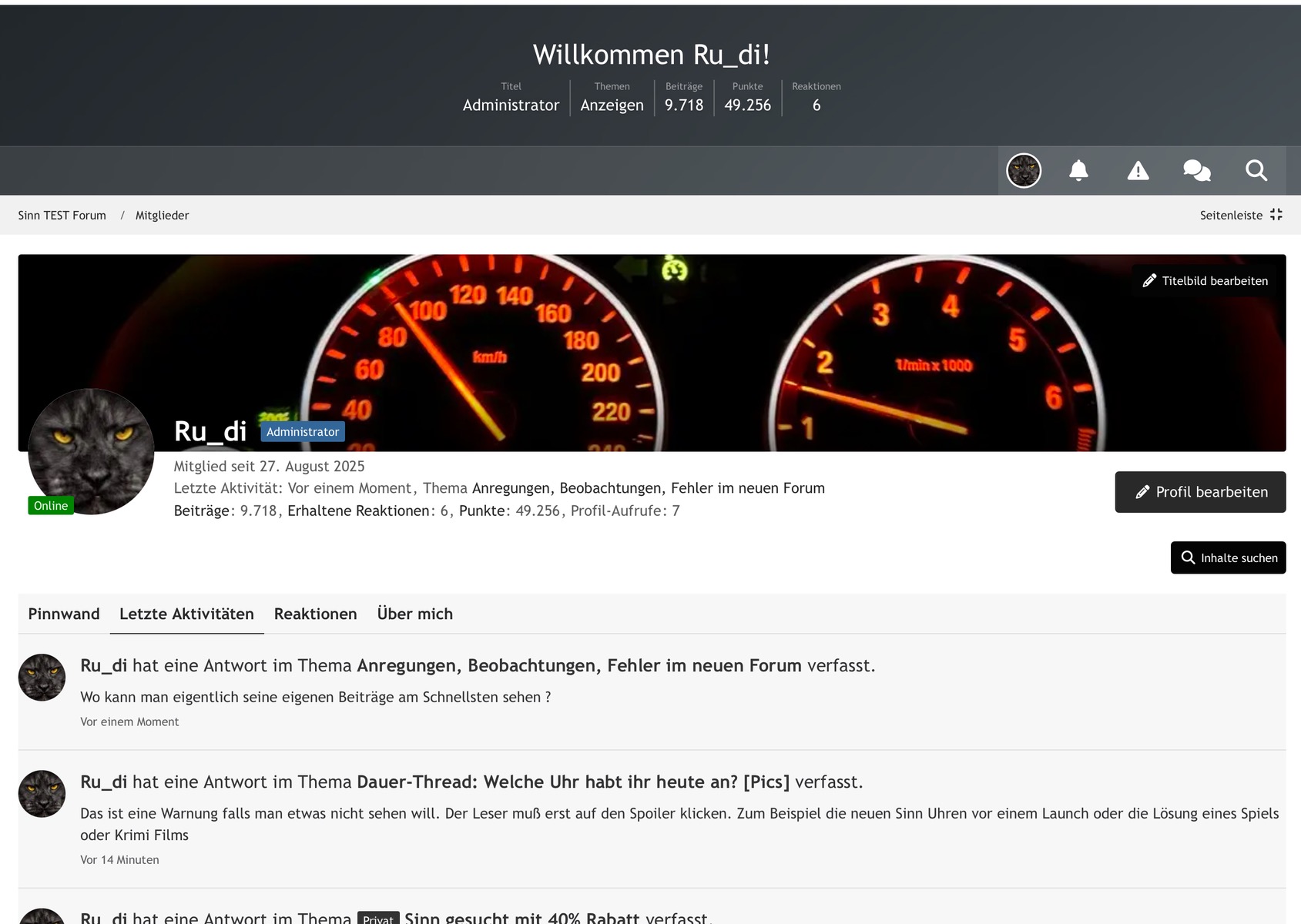Open the user menu avatar in the navbar
Screen dimensions: 1301x924
coord(1024,170)
